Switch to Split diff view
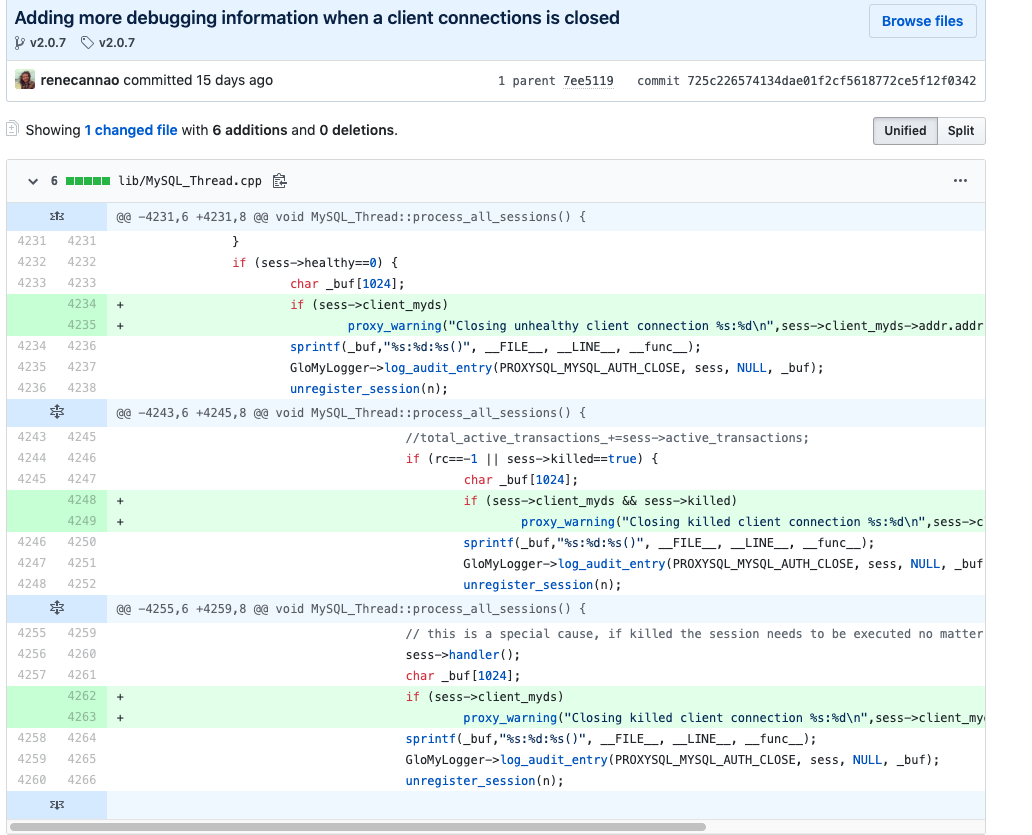Image resolution: width=1032 pixels, height=835 pixels. 962,130
